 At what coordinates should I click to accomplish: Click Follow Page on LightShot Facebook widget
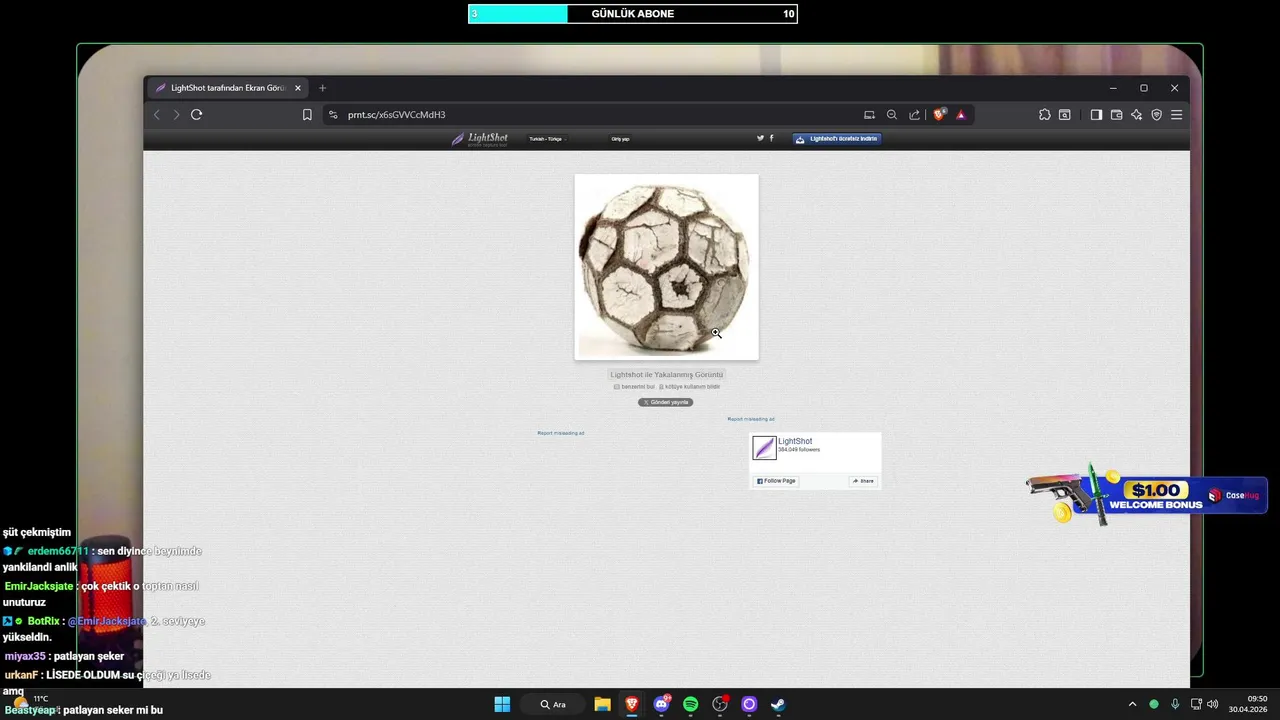(776, 481)
